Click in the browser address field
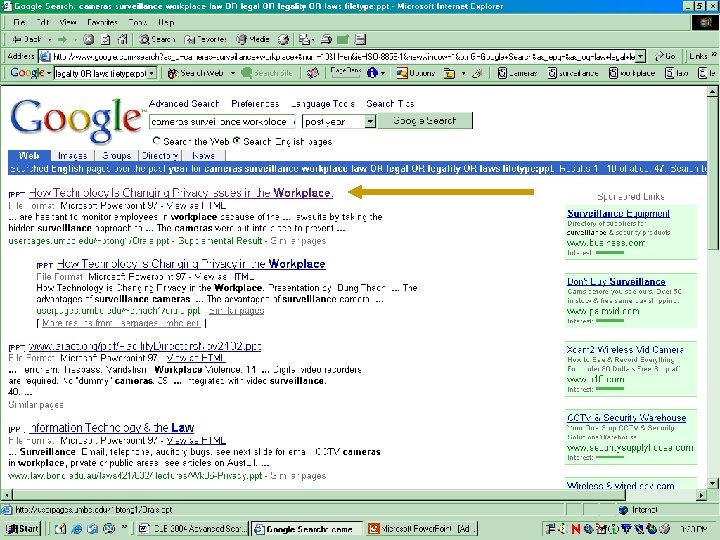720x540 pixels. (338, 56)
